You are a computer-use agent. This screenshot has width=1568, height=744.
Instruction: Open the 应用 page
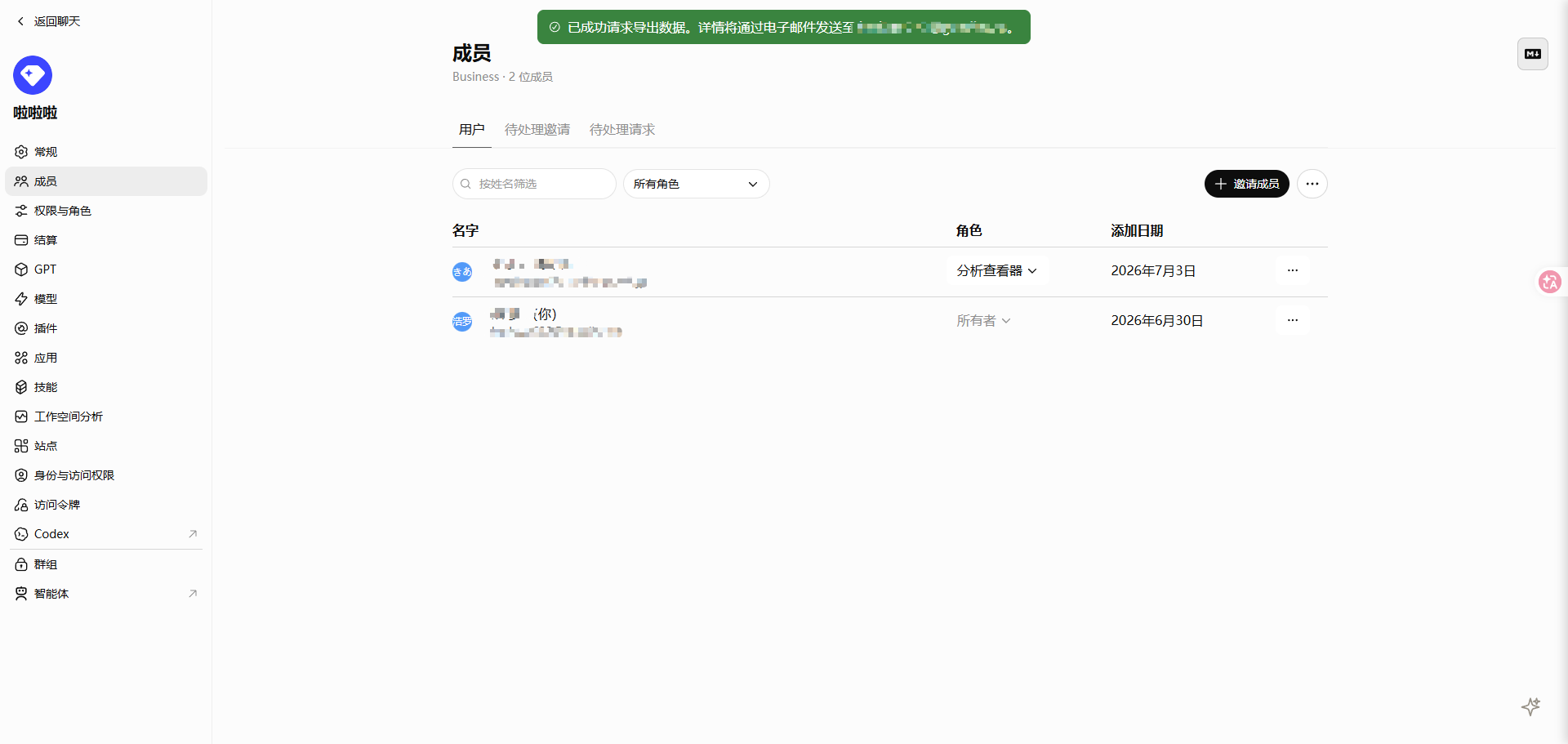(x=106, y=358)
